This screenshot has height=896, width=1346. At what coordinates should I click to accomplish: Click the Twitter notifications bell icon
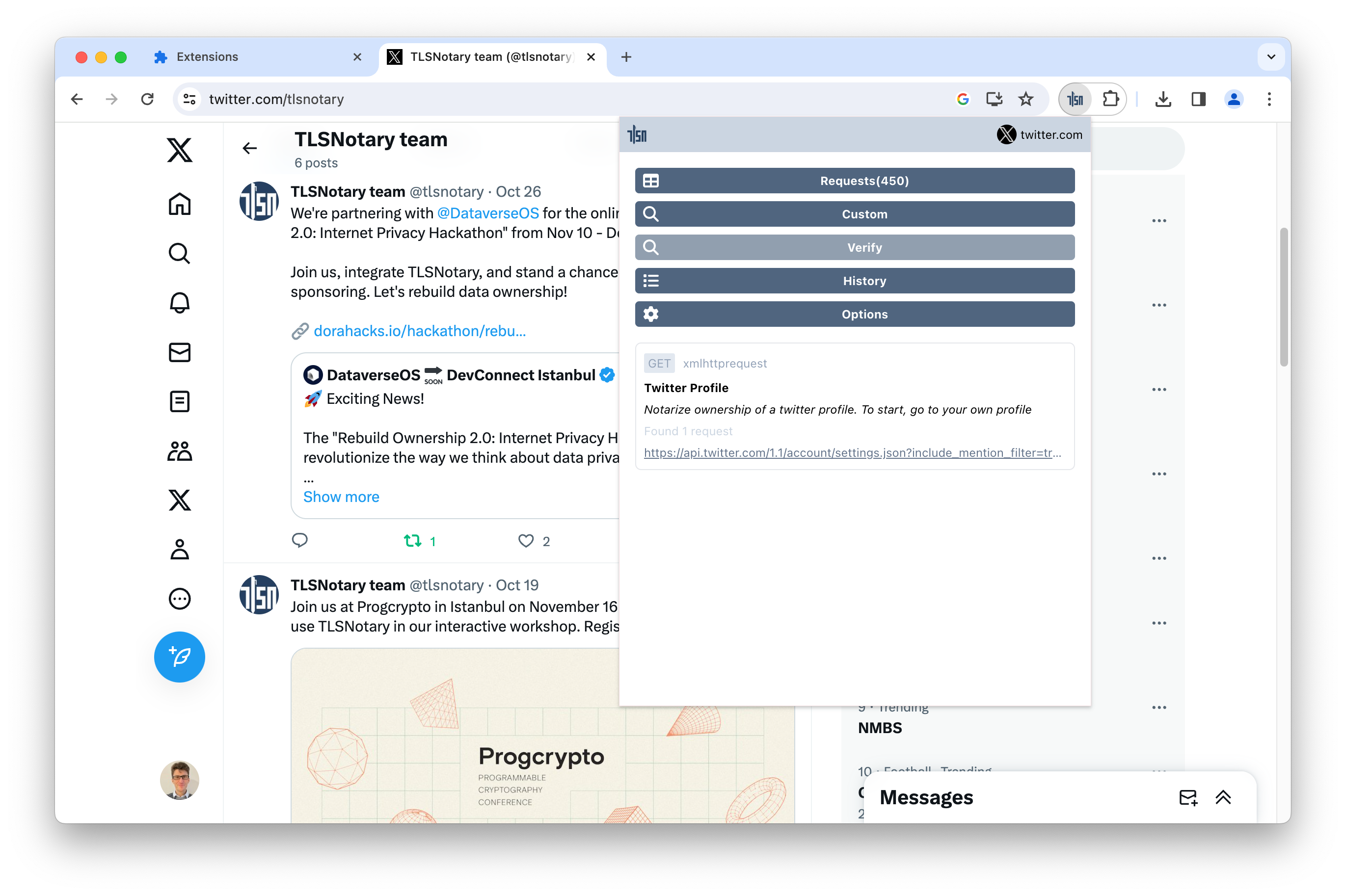tap(180, 302)
